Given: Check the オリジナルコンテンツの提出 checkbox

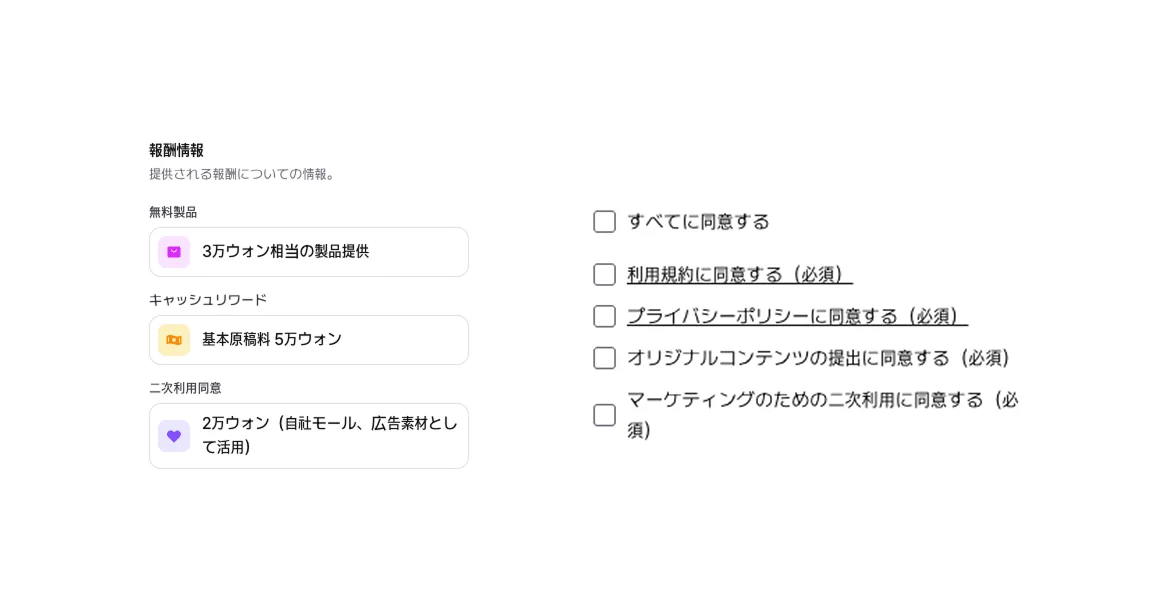Looking at the screenshot, I should 604,358.
